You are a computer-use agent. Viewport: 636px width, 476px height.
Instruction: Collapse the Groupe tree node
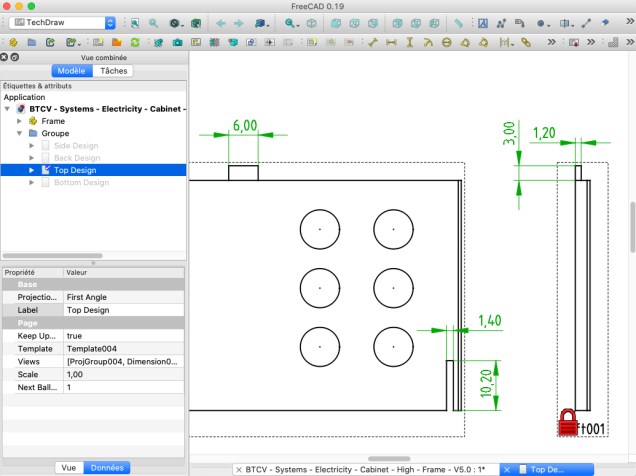[19, 133]
